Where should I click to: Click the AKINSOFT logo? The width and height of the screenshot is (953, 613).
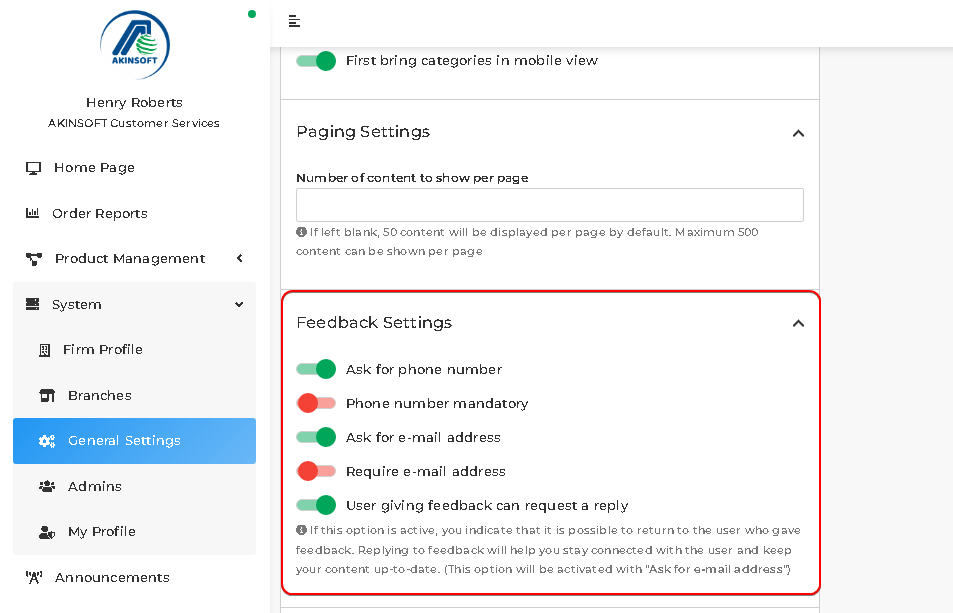(134, 44)
